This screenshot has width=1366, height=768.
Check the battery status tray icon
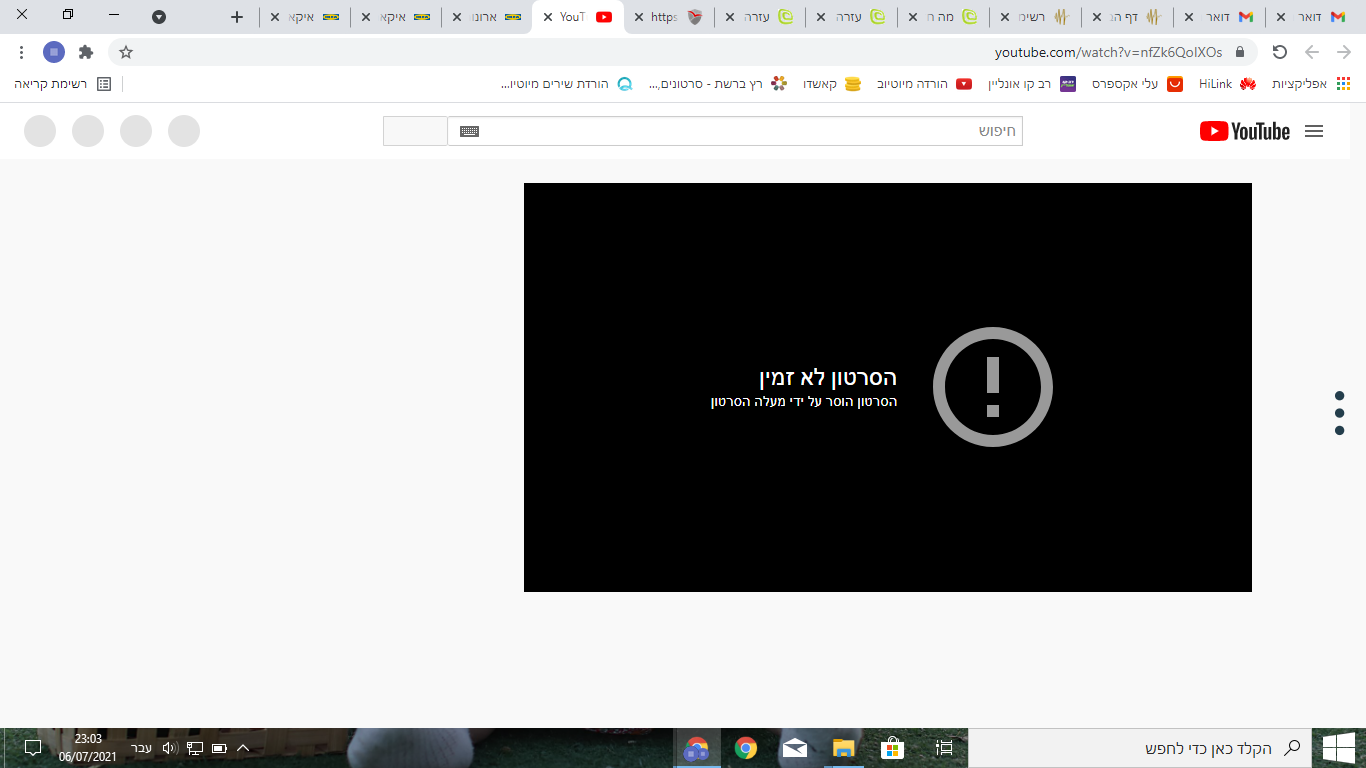219,748
